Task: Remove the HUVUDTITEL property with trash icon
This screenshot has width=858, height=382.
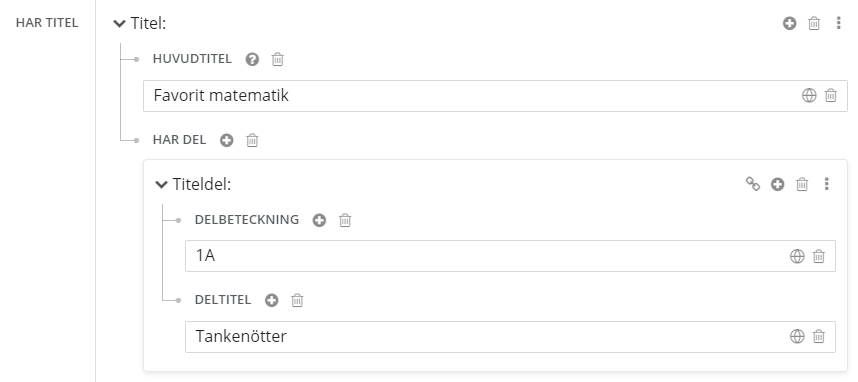Action: [x=278, y=59]
